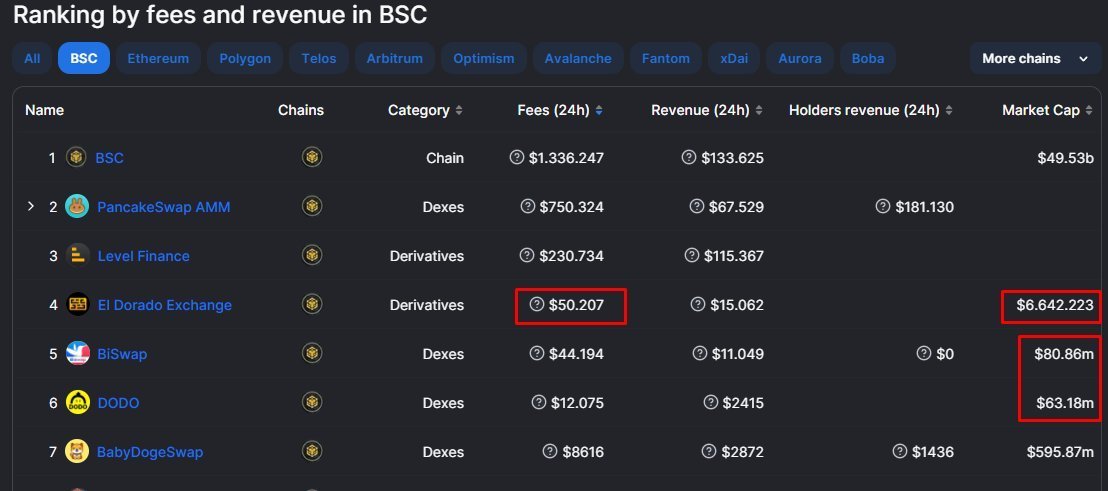Viewport: 1108px width, 491px height.
Task: Click help icon beside $8616 fees
Action: 550,451
